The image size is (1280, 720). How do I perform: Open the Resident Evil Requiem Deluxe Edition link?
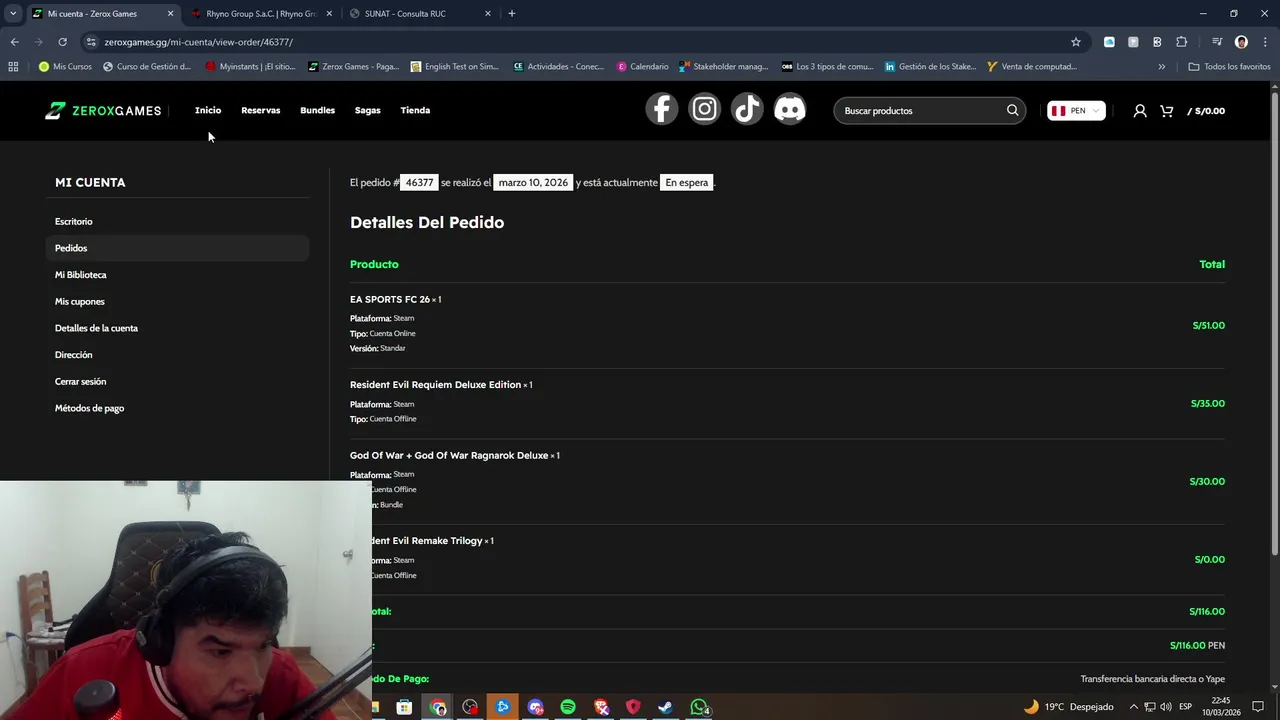pyautogui.click(x=435, y=385)
